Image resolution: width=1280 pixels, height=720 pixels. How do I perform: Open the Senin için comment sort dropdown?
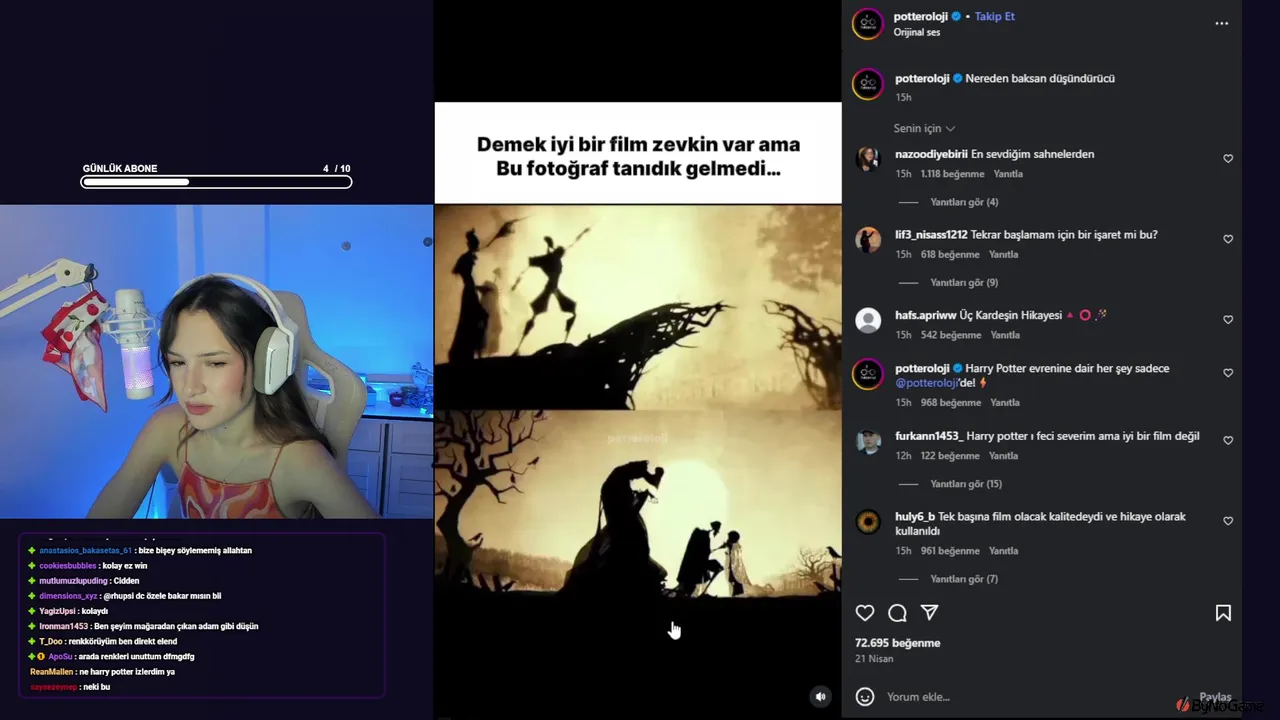coord(924,128)
